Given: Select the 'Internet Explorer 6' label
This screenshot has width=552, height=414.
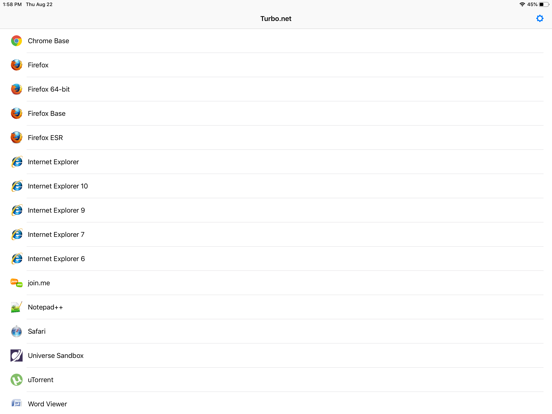Looking at the screenshot, I should (56, 259).
